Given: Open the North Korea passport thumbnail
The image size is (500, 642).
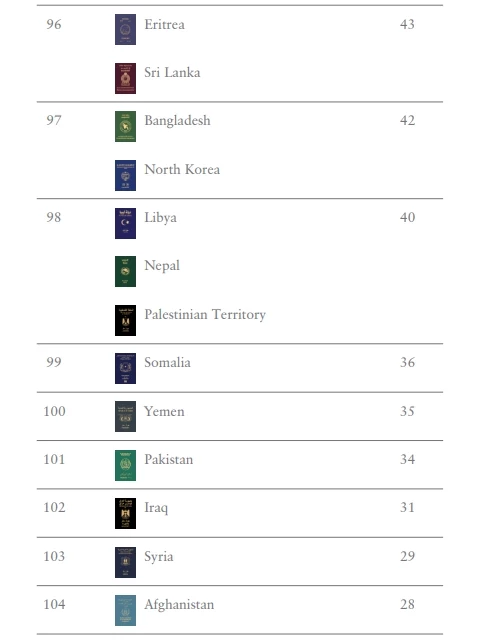Looking at the screenshot, I should [x=125, y=175].
